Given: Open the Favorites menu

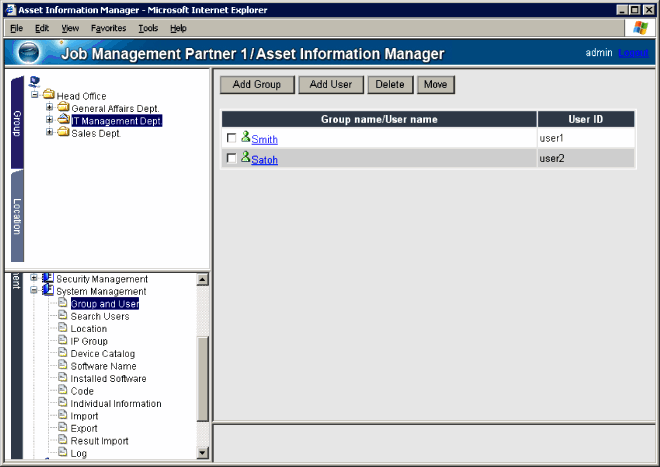Looking at the screenshot, I should (x=108, y=28).
